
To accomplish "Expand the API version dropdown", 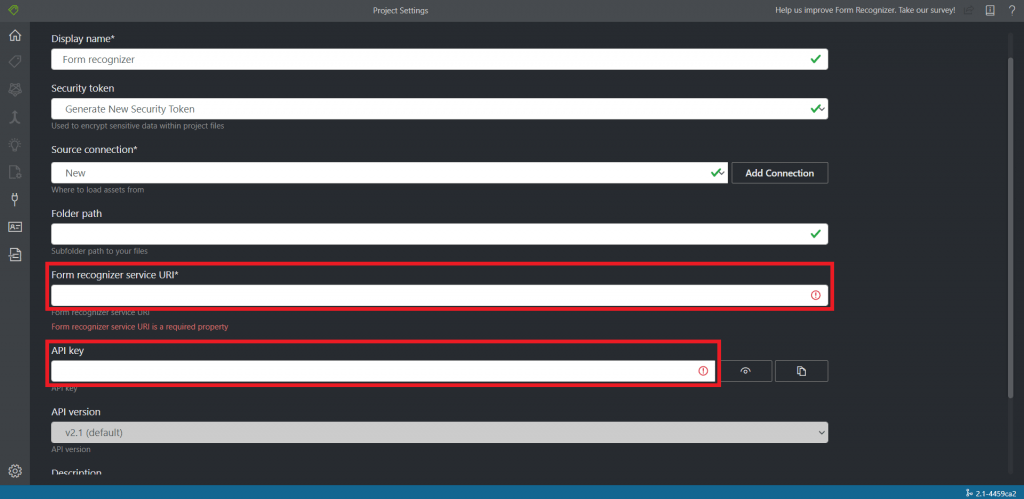I will [x=439, y=432].
